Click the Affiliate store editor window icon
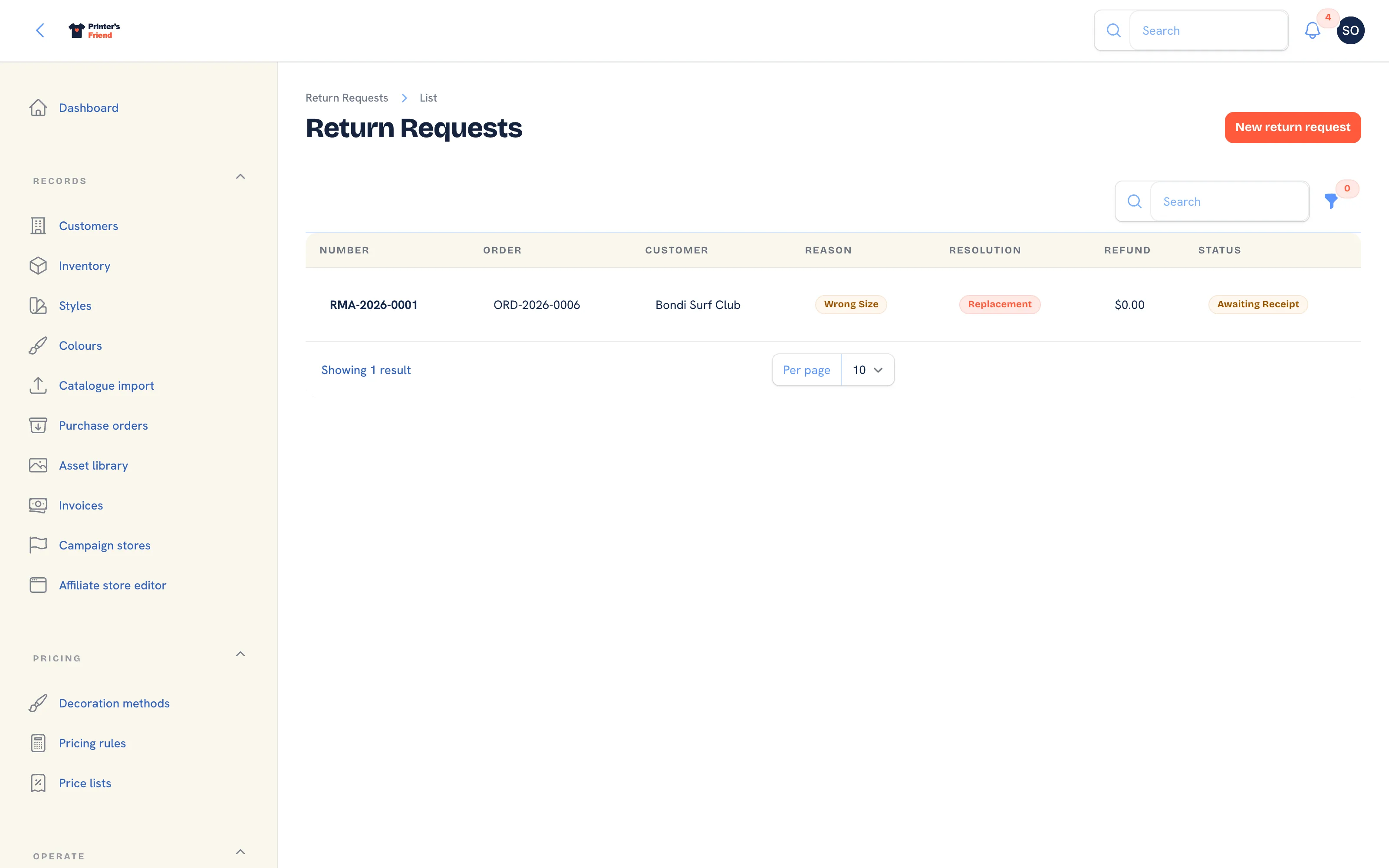Image resolution: width=1389 pixels, height=868 pixels. [38, 585]
